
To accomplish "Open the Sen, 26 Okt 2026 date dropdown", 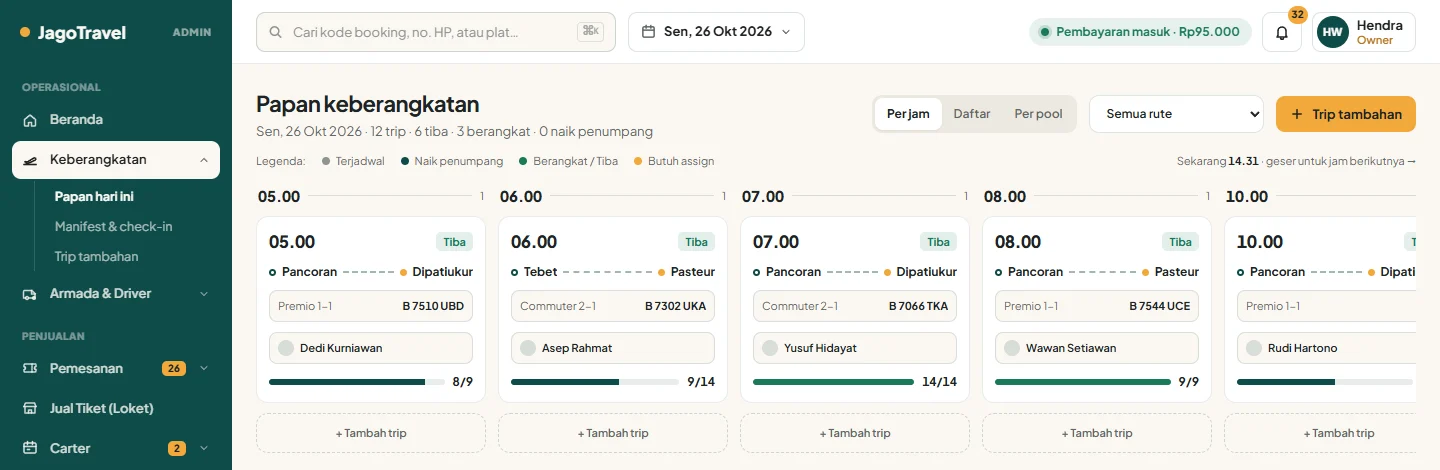I will click(x=716, y=32).
